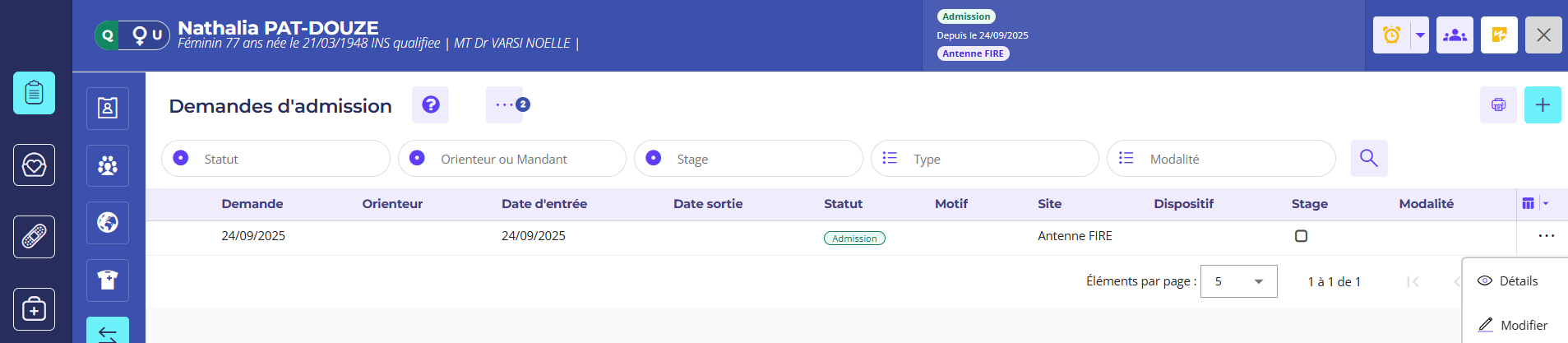The width and height of the screenshot is (1568, 343).
Task: Click the group of people sidebar icon
Action: pos(108,166)
